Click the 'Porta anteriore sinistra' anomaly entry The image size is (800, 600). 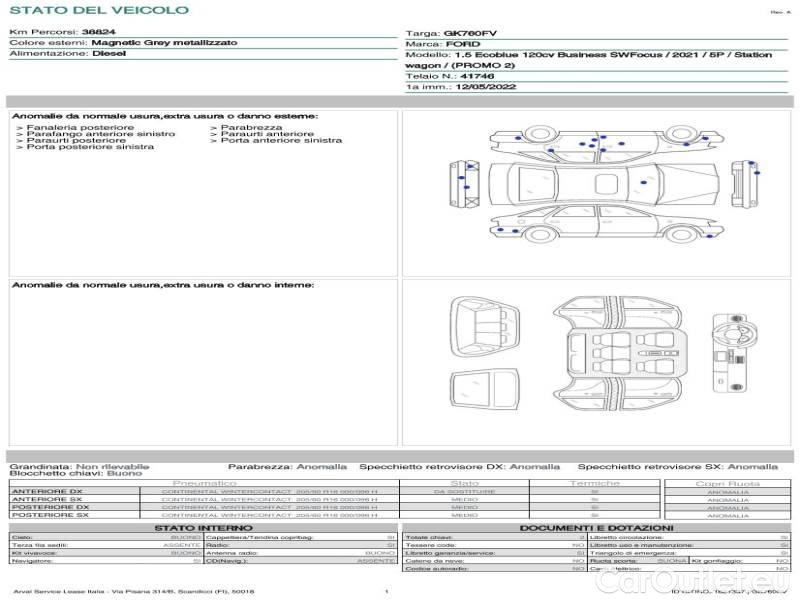click(x=281, y=140)
